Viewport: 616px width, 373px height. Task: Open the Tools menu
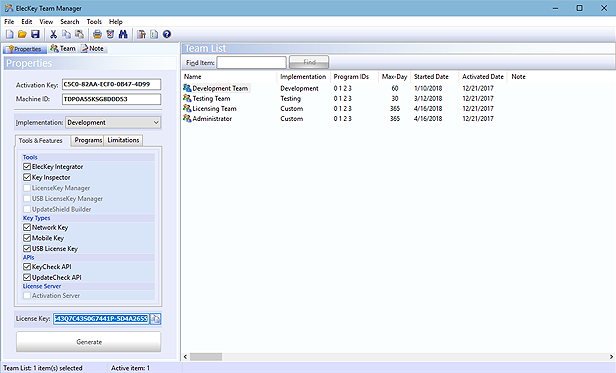point(94,22)
